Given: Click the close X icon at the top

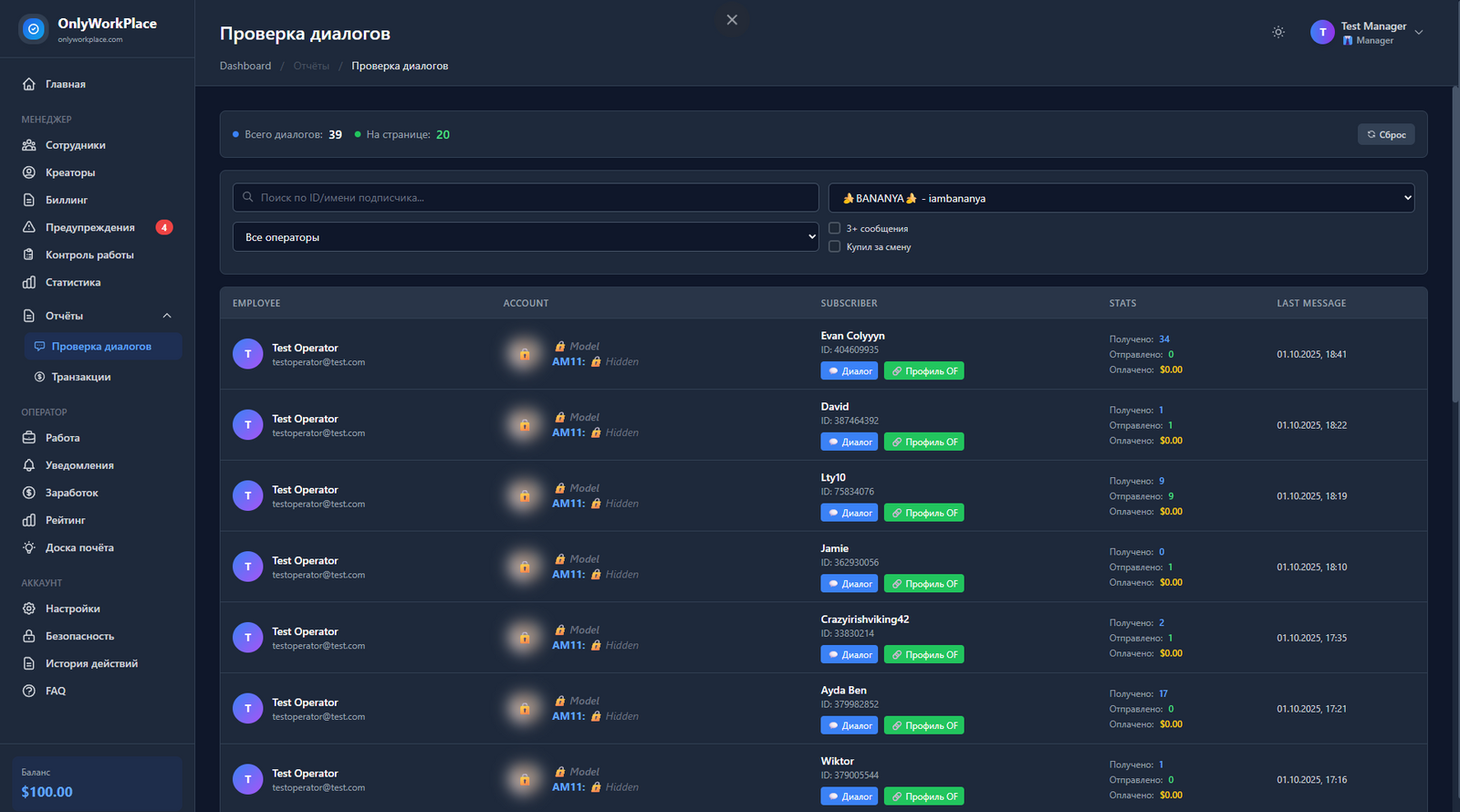Looking at the screenshot, I should tap(732, 20).
